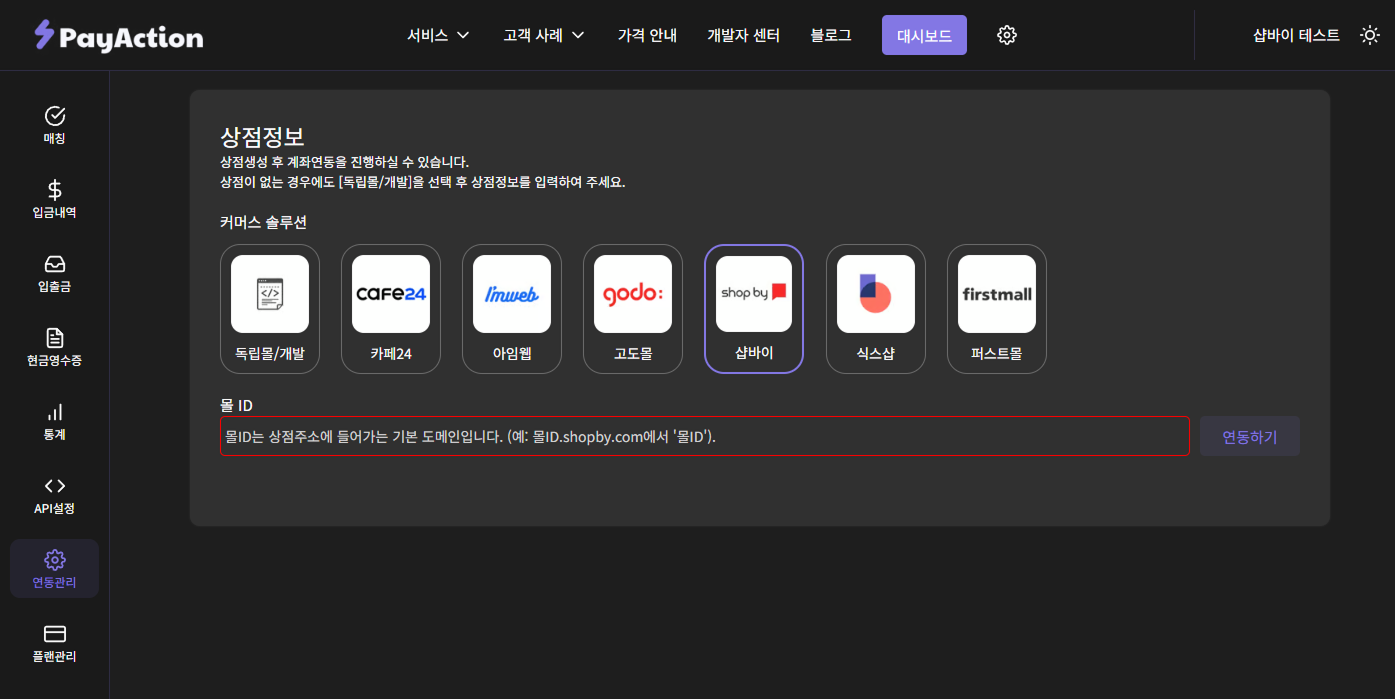Click the 몰 ID field label
Screen dimensions: 1395x699
click(236, 405)
